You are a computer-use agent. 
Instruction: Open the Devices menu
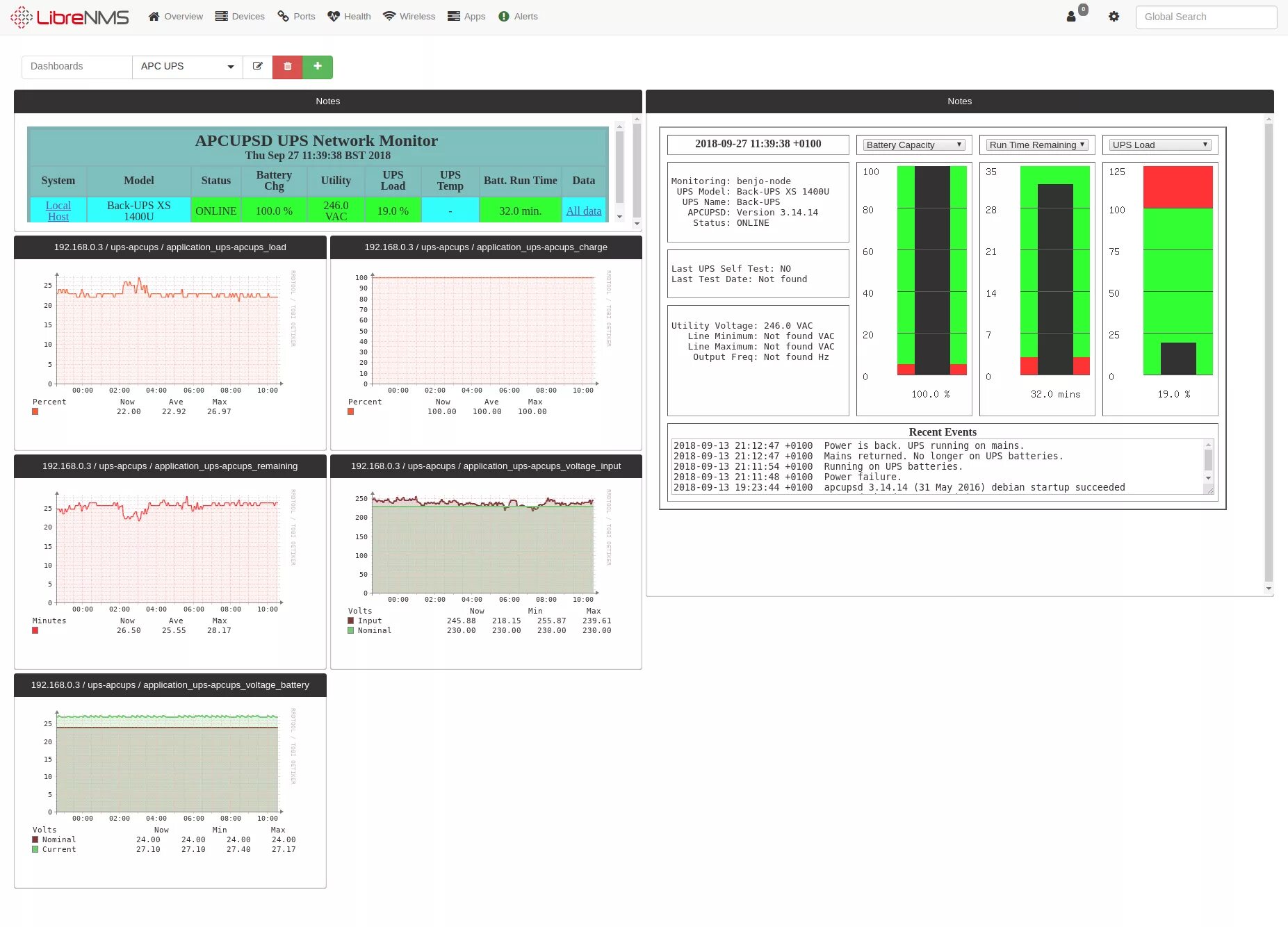[240, 17]
